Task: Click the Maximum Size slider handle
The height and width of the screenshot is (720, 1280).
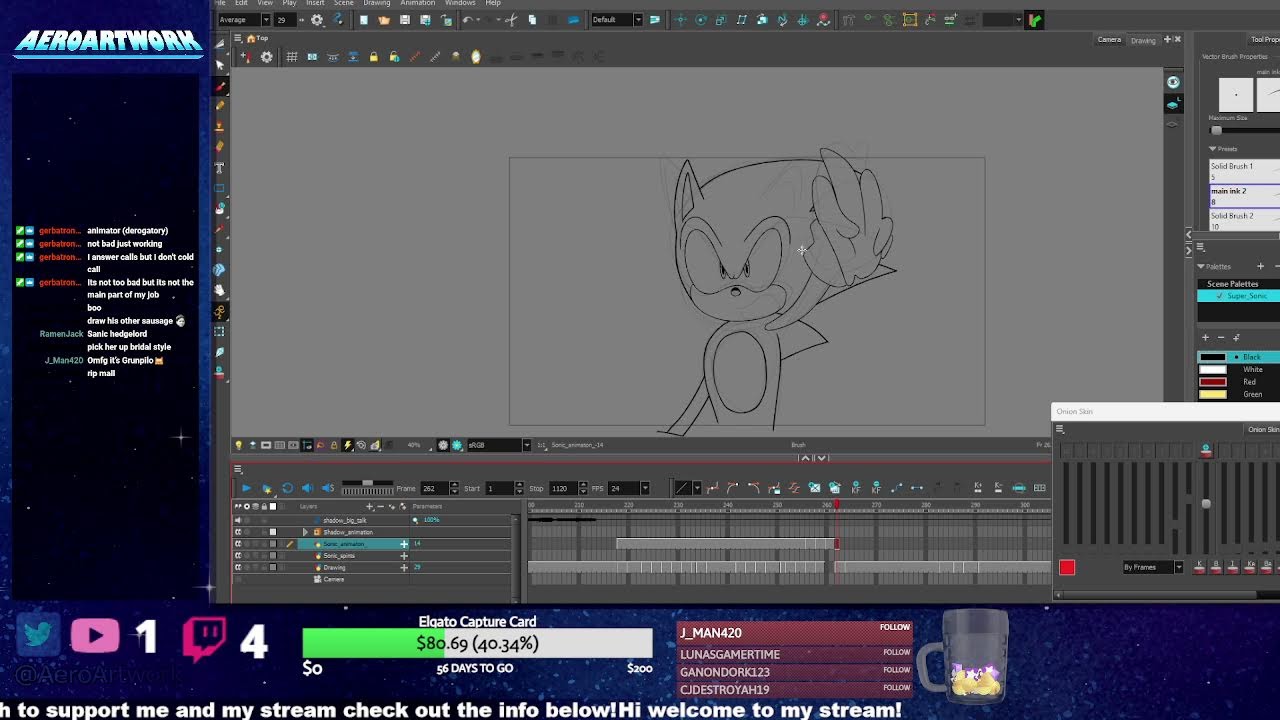Action: click(1216, 130)
